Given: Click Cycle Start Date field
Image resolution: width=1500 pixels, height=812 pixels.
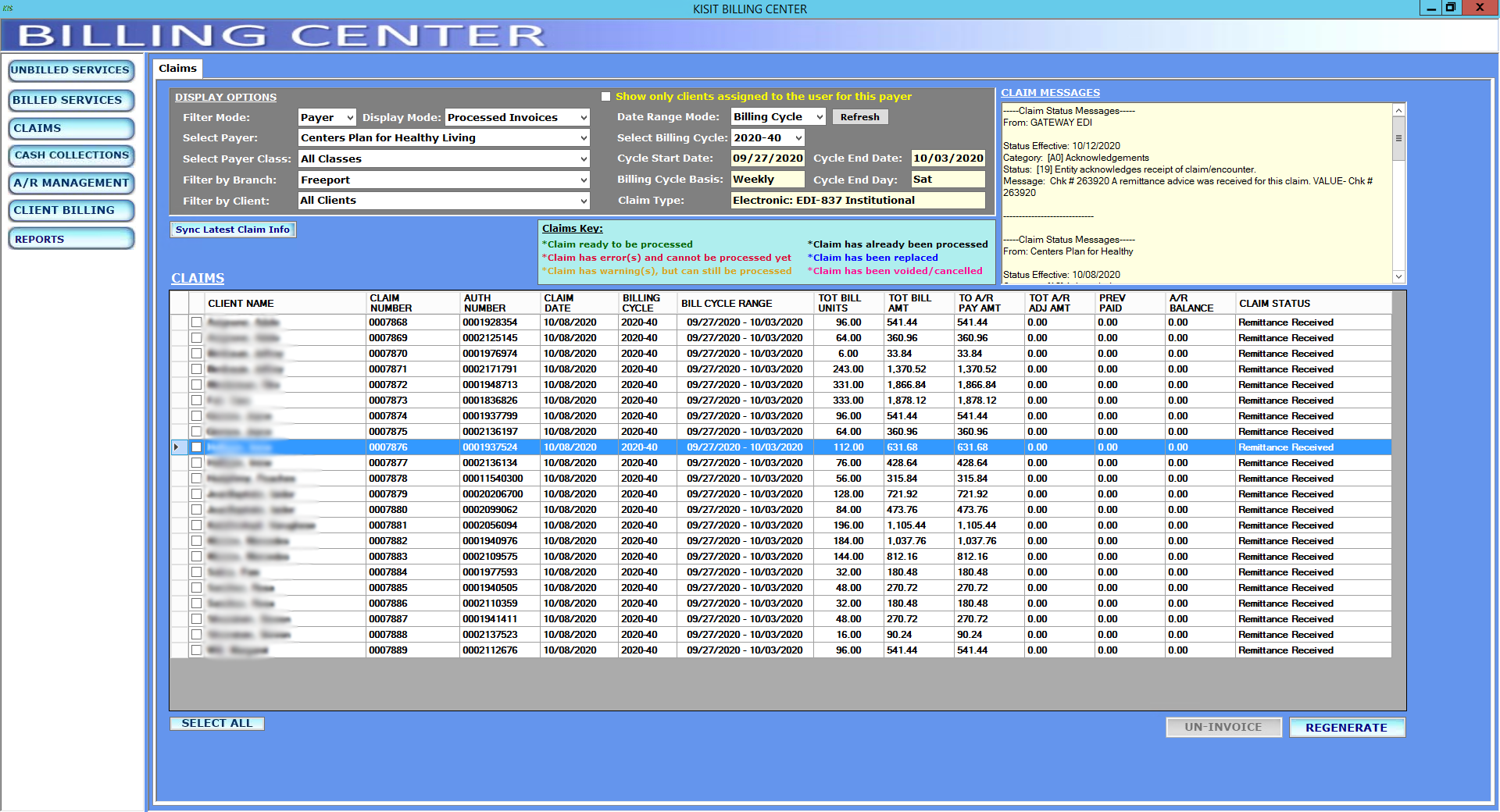Looking at the screenshot, I should coord(767,158).
